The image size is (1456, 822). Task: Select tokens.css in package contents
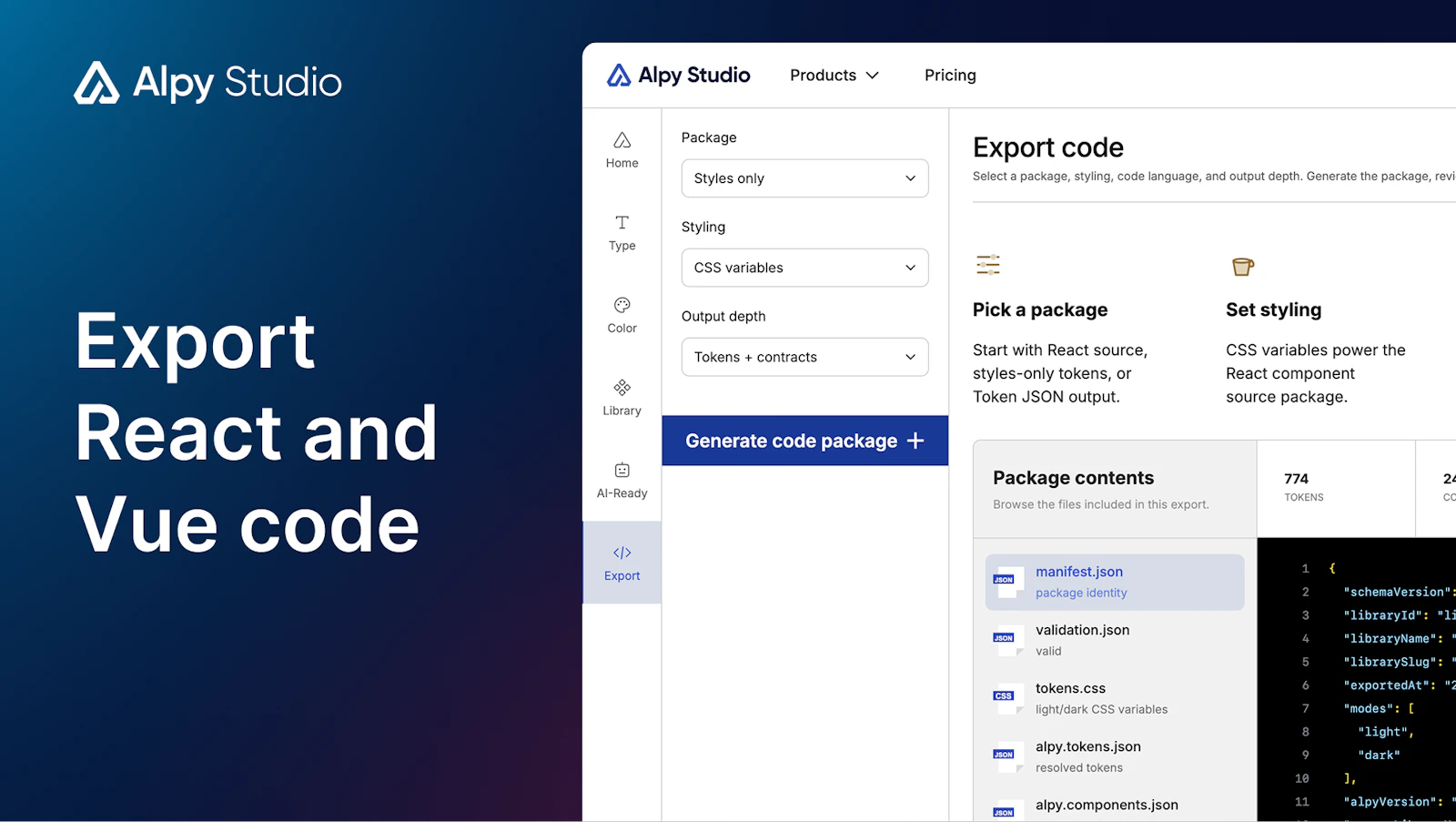point(1115,698)
